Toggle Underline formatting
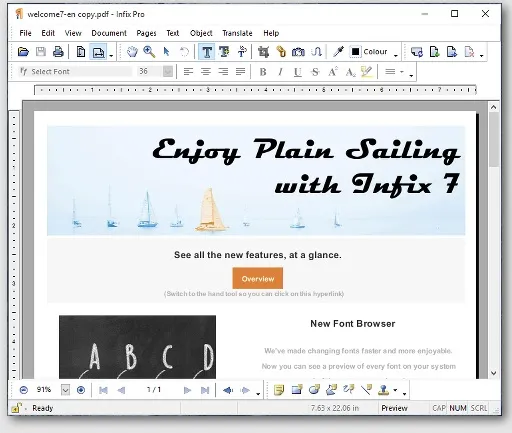This screenshot has width=512, height=433. 298,72
